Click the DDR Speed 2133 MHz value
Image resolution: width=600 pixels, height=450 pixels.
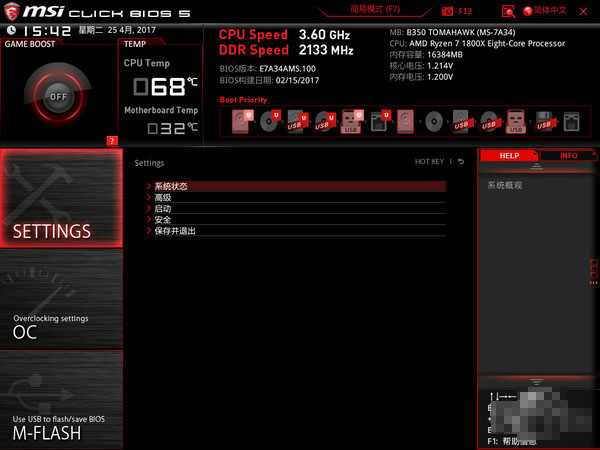pos(326,50)
